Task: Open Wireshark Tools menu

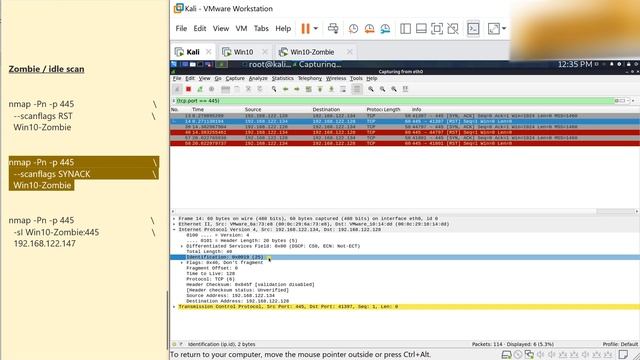Action: (x=356, y=78)
